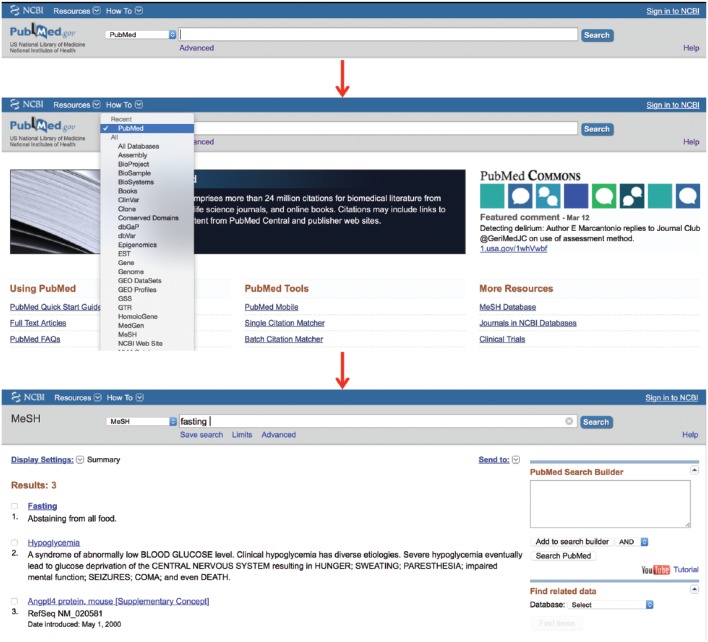Expand How To menu in the MeSH panel bar

pos(125,398)
